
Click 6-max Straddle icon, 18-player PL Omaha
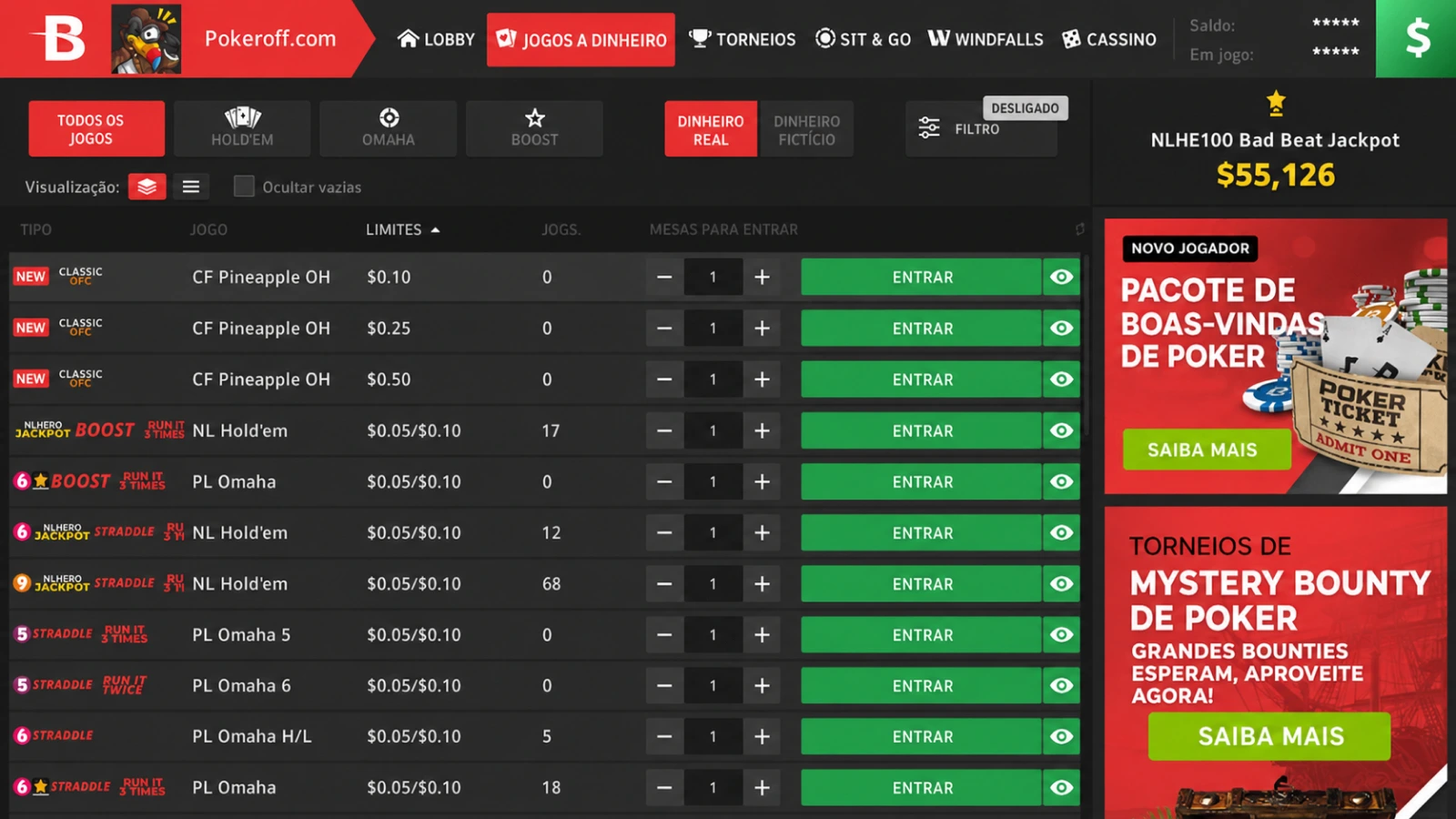(89, 786)
